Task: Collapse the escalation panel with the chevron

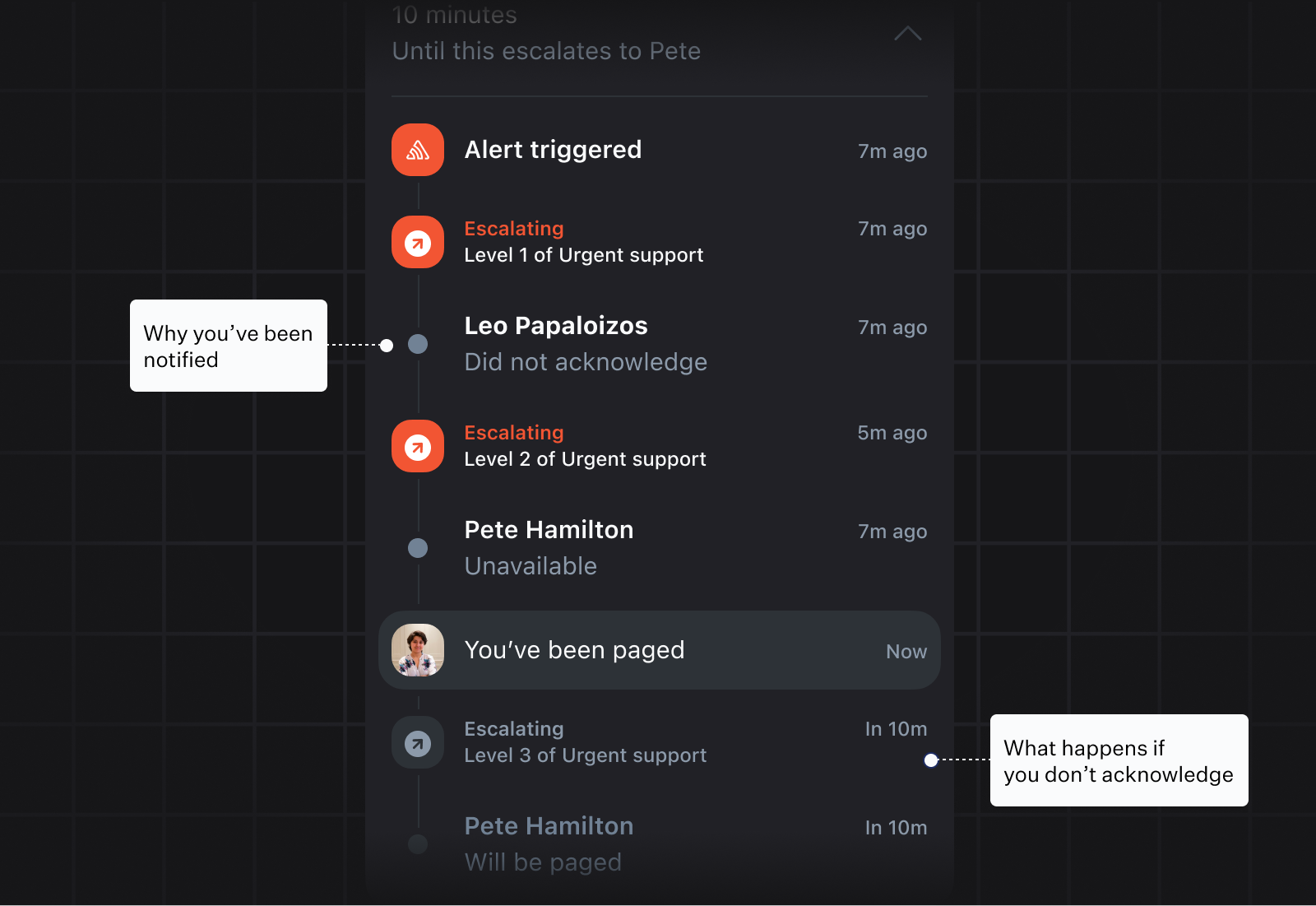Action: pos(907,34)
